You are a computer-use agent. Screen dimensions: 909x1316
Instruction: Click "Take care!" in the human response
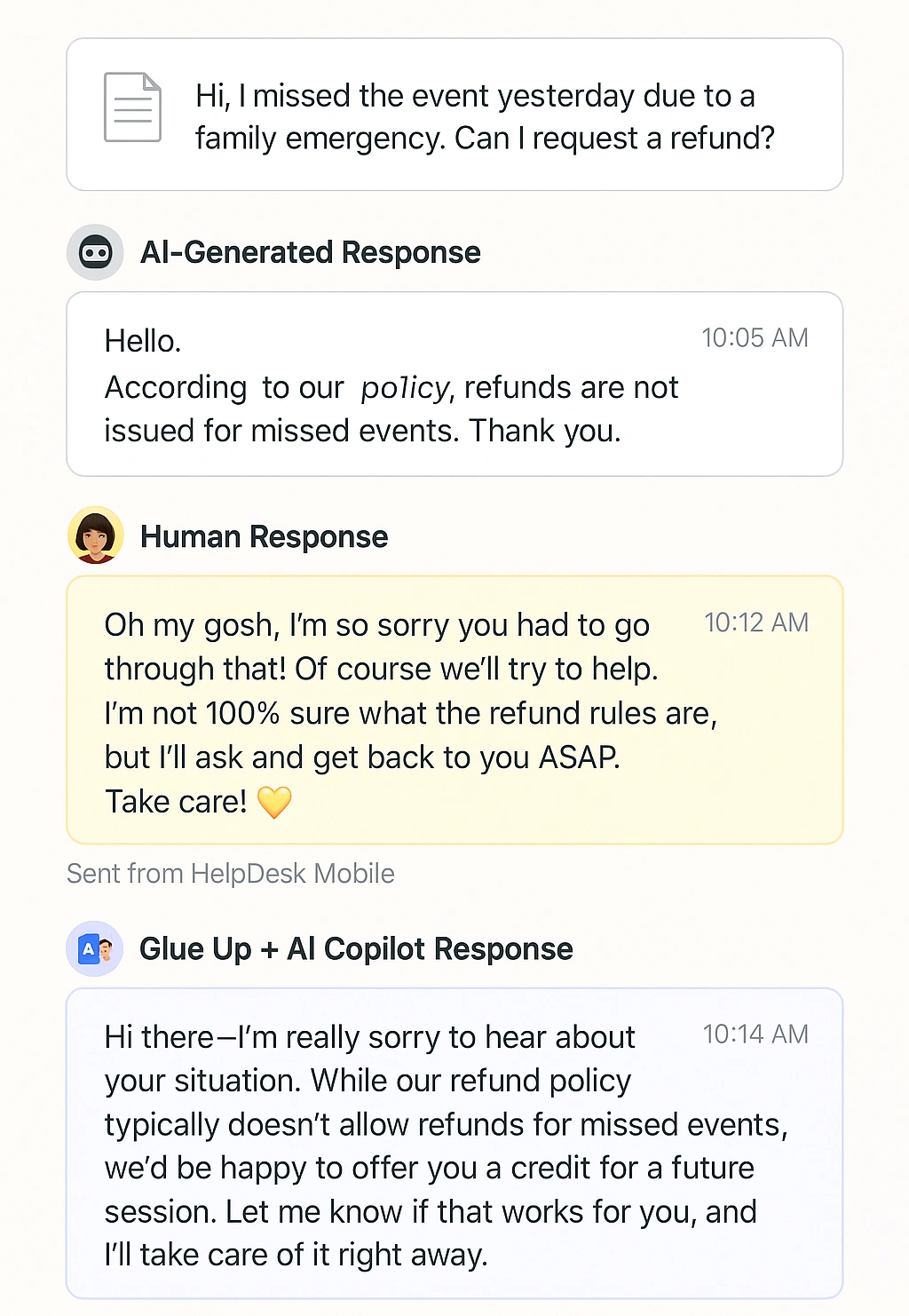pos(176,802)
